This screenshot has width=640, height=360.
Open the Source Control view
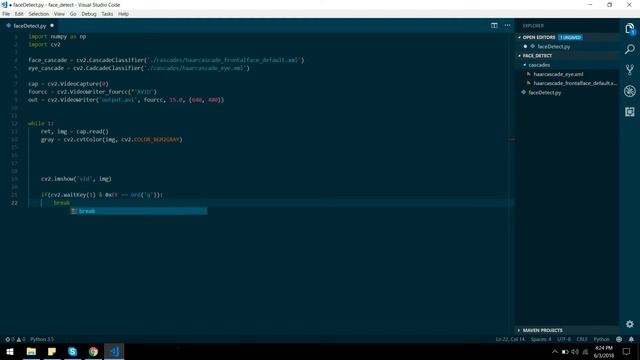tap(629, 70)
